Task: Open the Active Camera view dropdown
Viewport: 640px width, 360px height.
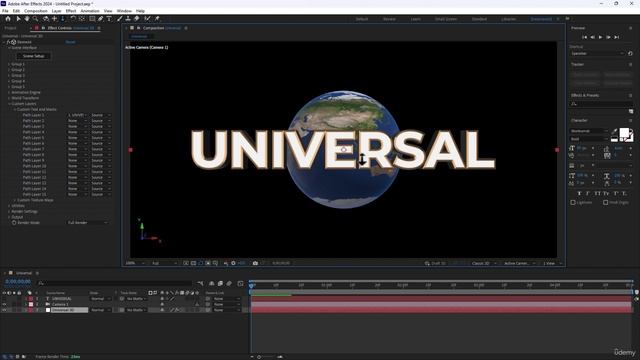Action: coord(519,264)
